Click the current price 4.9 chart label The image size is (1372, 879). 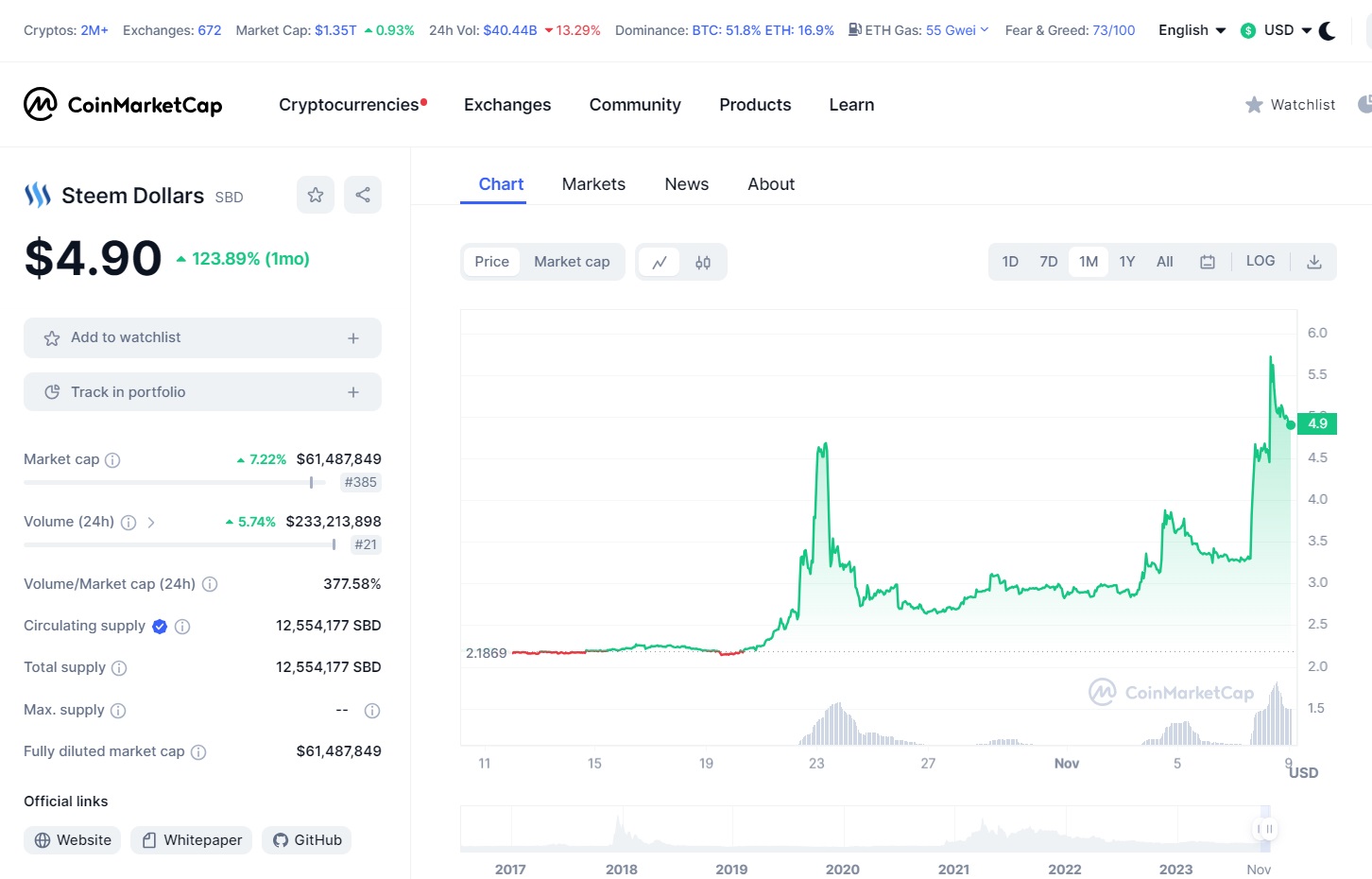tap(1317, 423)
